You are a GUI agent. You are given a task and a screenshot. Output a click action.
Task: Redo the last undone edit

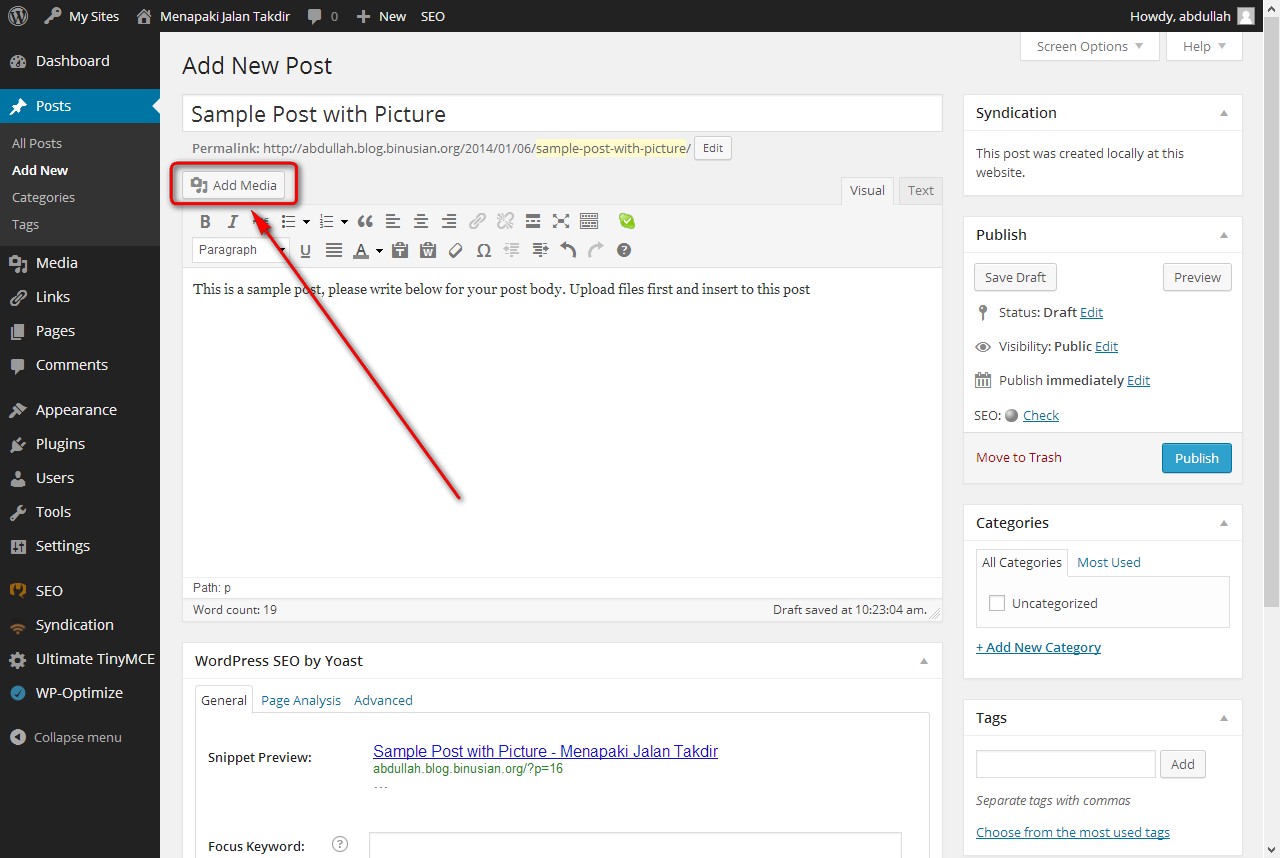(x=596, y=250)
